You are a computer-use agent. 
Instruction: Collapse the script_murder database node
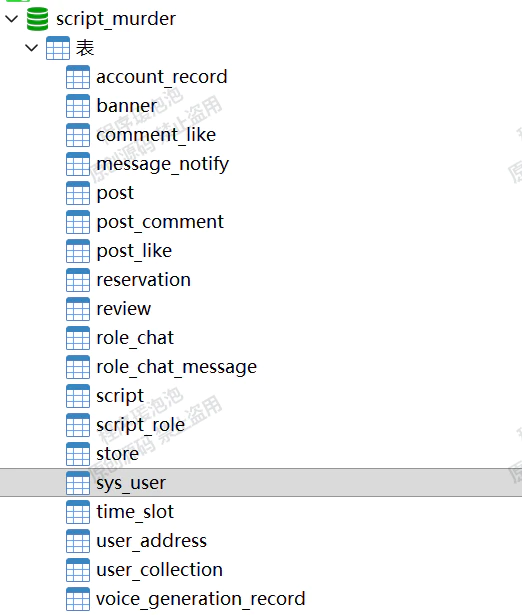pos(12,18)
